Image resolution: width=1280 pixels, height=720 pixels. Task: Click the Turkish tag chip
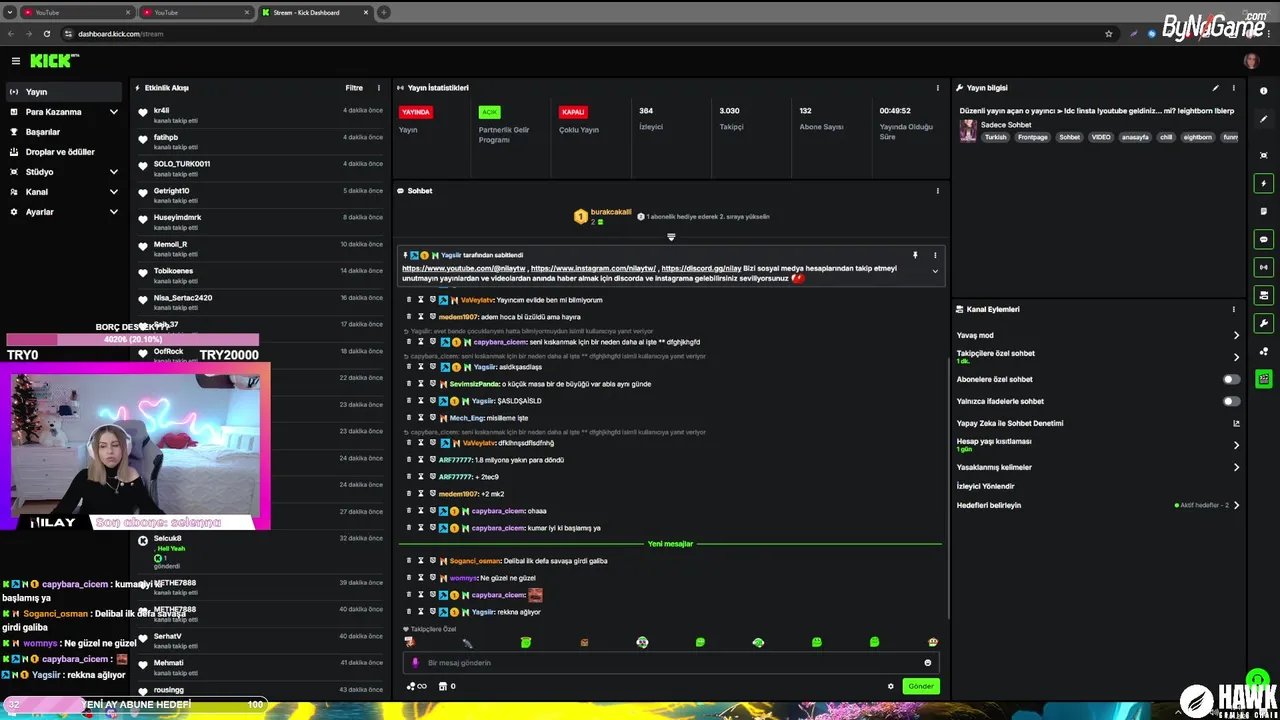click(x=995, y=137)
